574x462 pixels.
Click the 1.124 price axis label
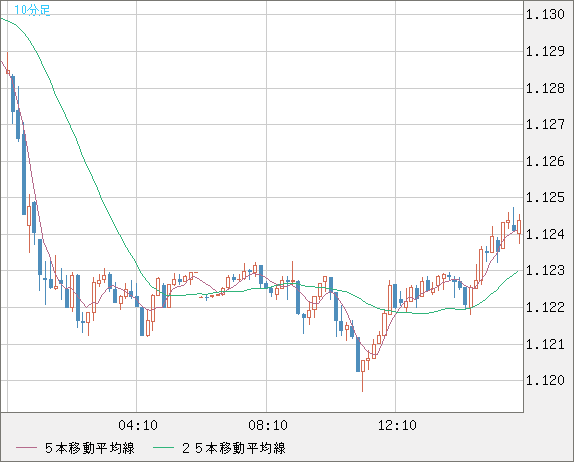[545, 234]
